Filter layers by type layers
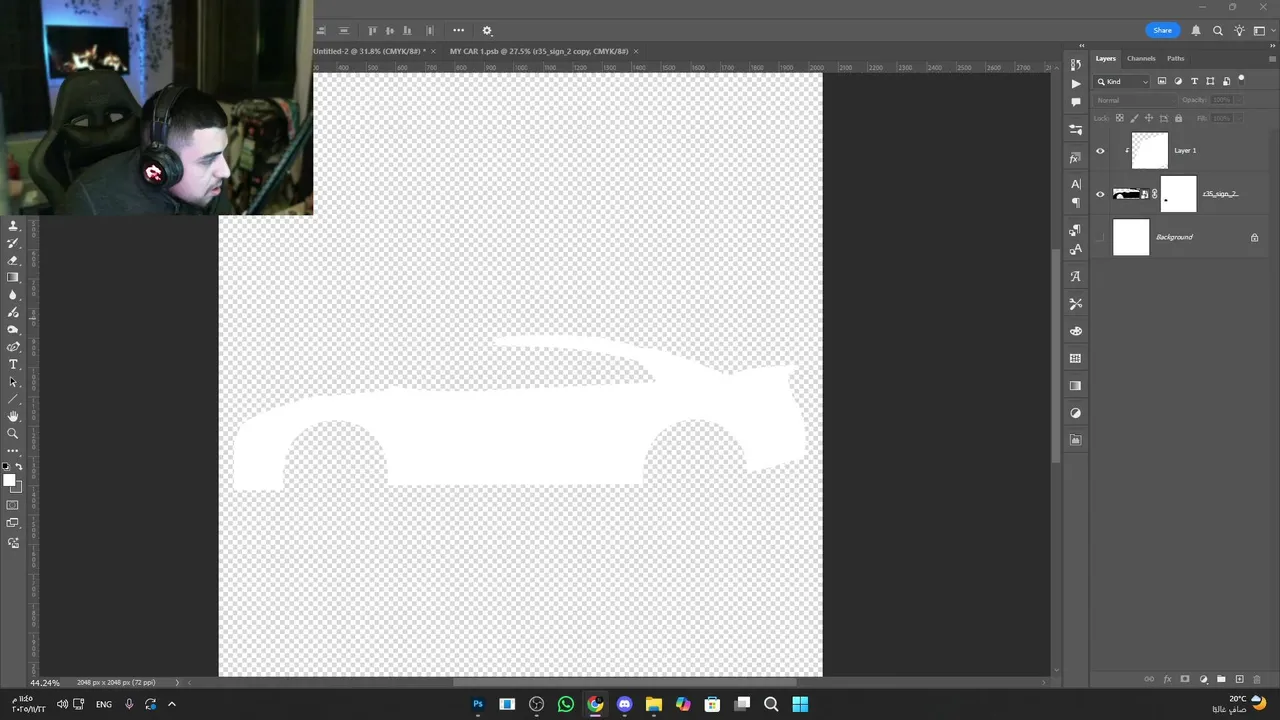Viewport: 1280px width, 720px height. point(1194,81)
